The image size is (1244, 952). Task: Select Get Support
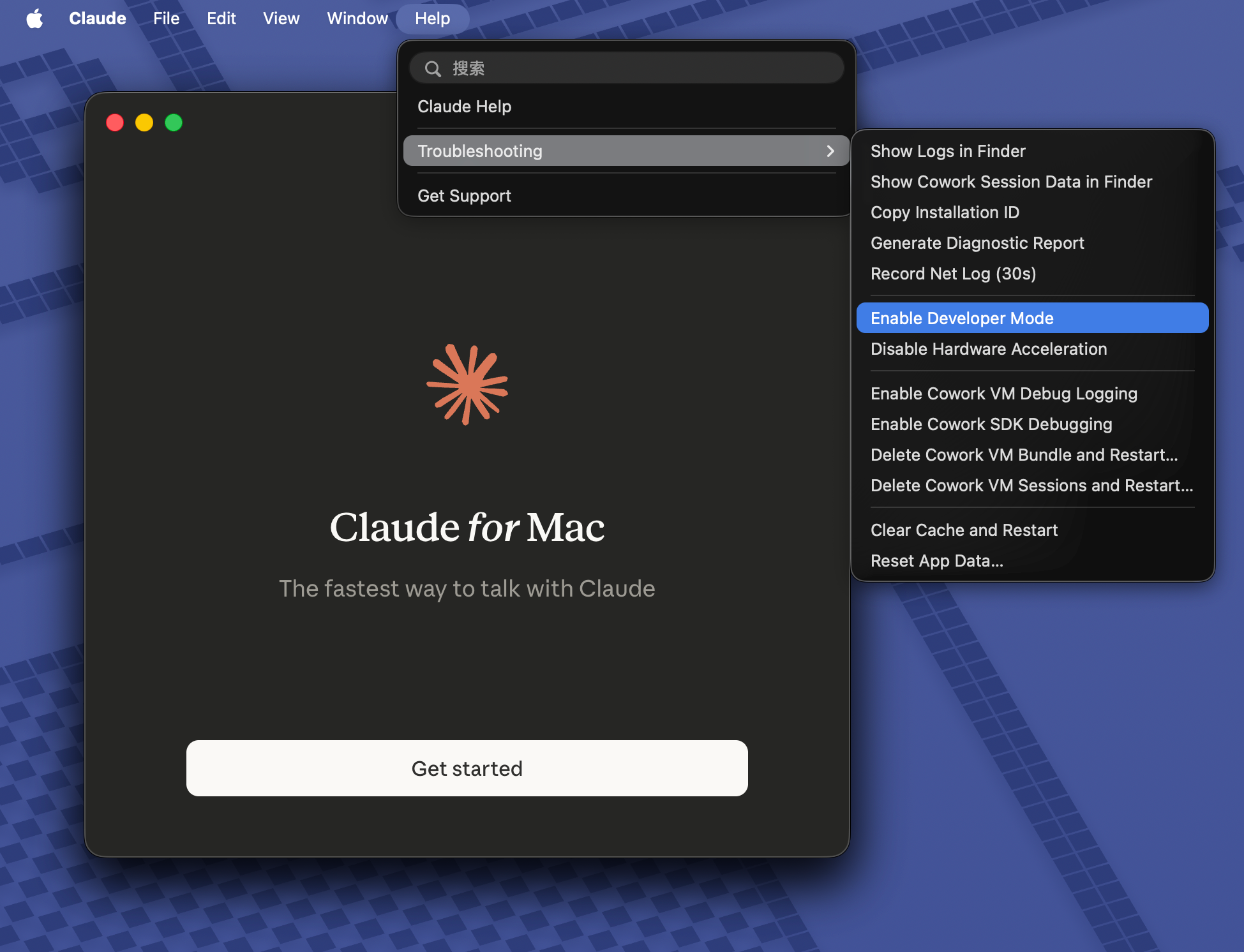click(x=627, y=196)
